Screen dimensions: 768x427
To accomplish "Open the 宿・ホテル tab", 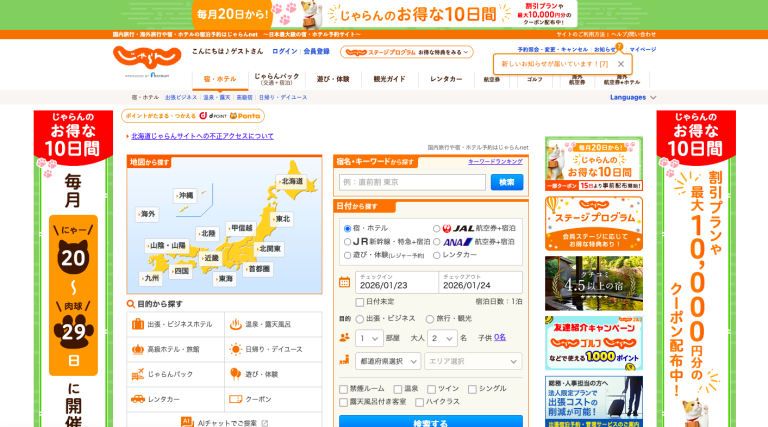I will (x=220, y=79).
